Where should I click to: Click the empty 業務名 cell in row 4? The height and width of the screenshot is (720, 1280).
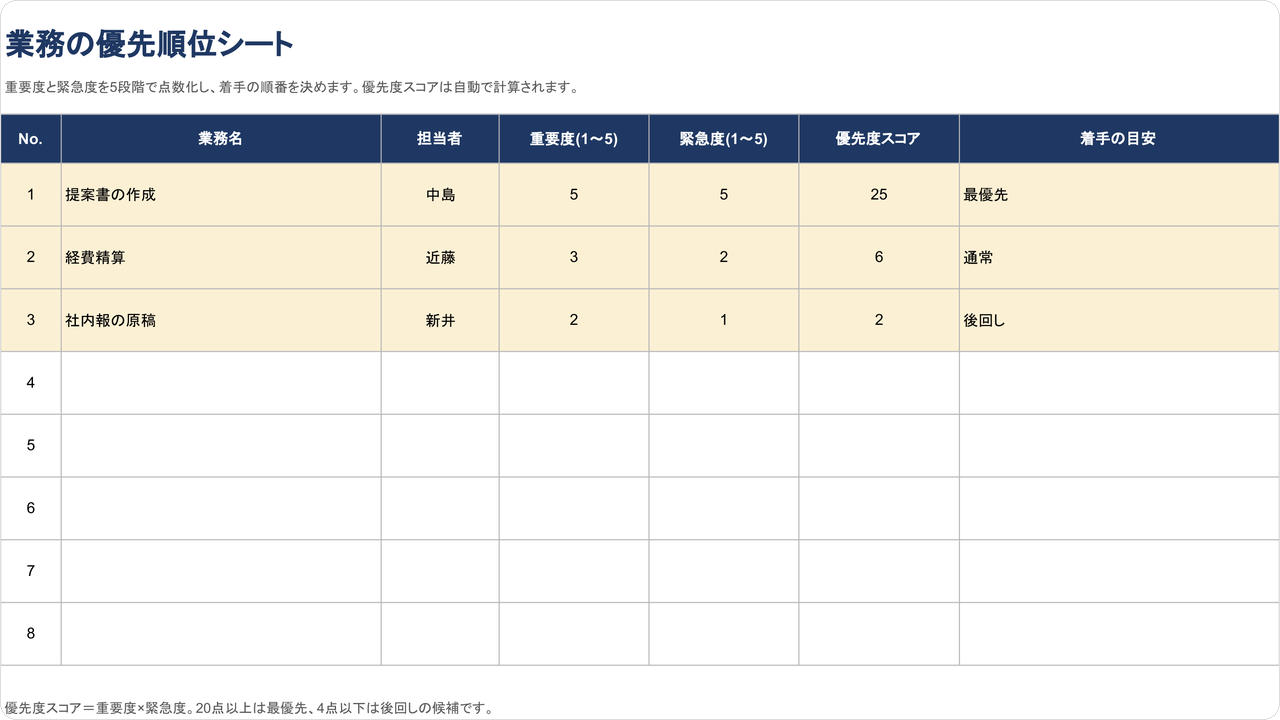click(221, 383)
